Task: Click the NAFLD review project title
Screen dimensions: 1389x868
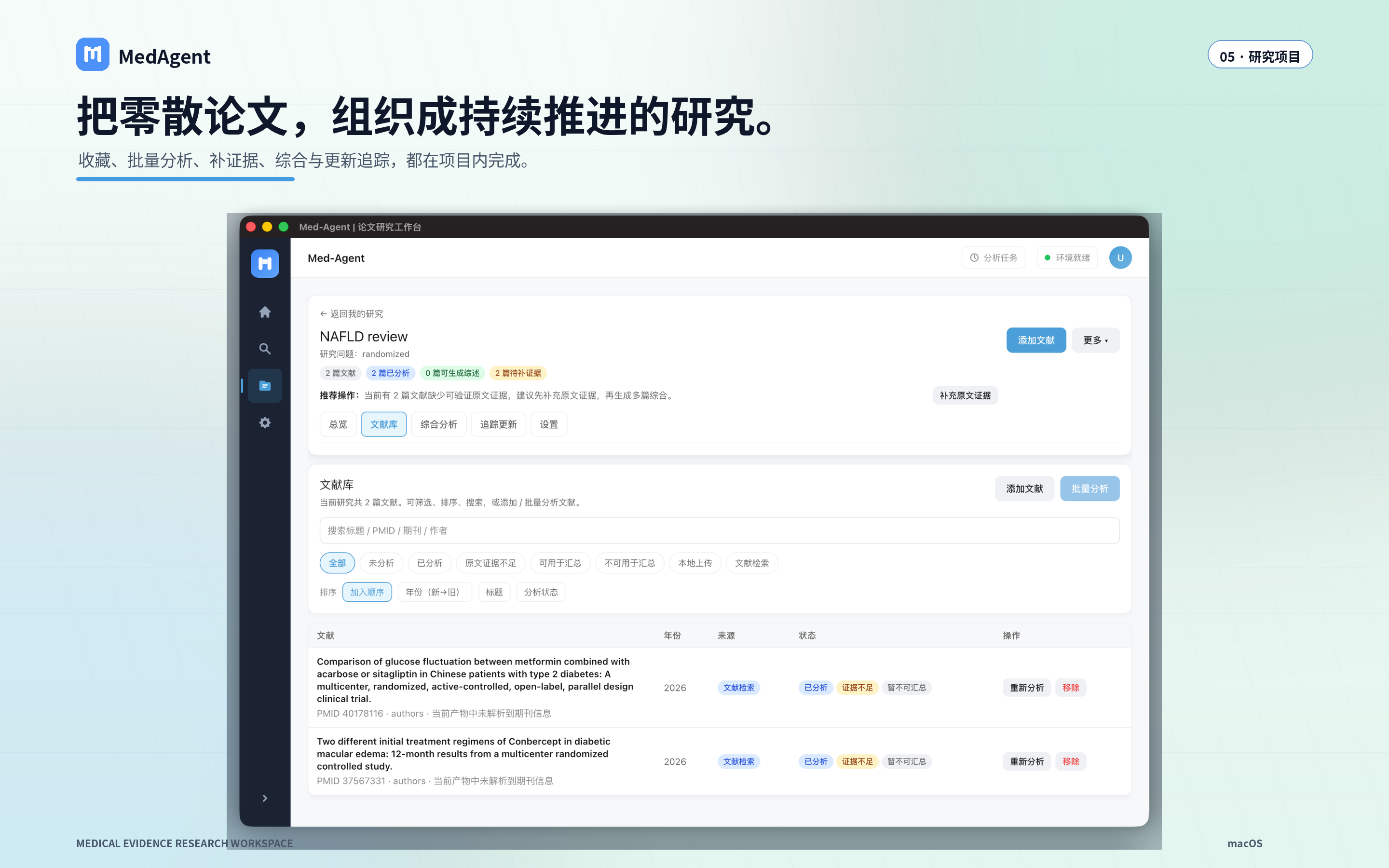Action: pyautogui.click(x=363, y=337)
